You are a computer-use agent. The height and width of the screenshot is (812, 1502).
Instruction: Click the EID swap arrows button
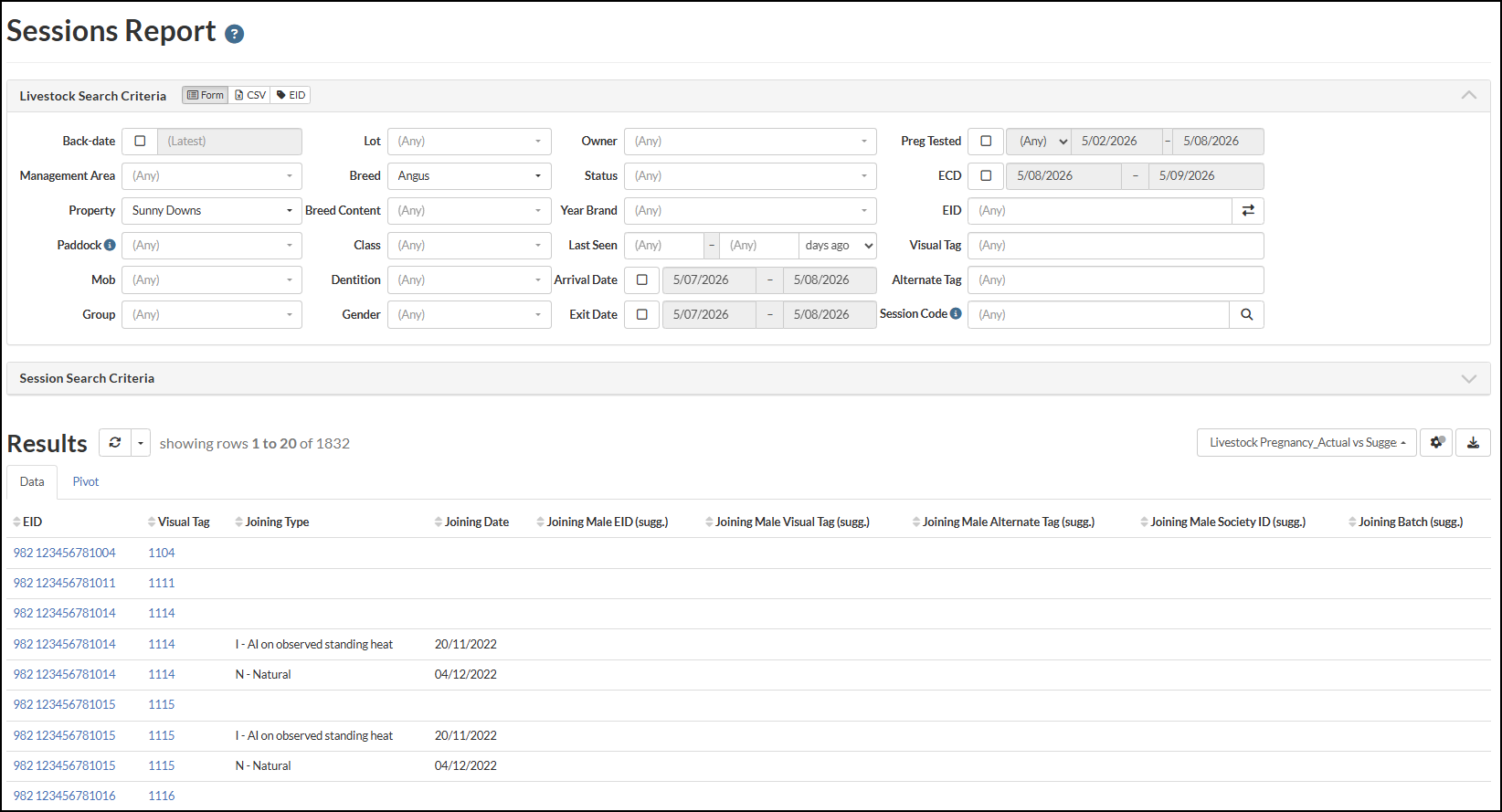pyautogui.click(x=1248, y=211)
